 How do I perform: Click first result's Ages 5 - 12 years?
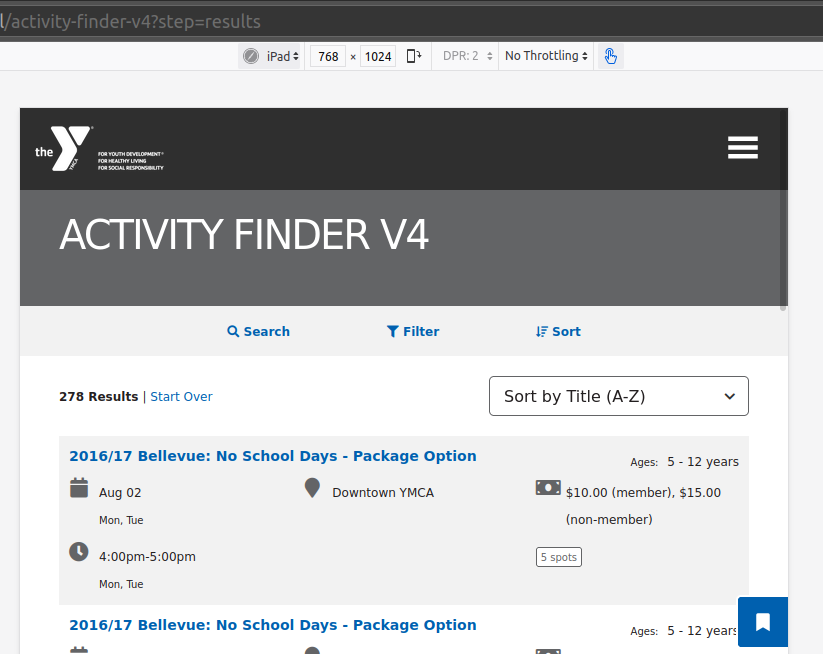click(x=684, y=462)
